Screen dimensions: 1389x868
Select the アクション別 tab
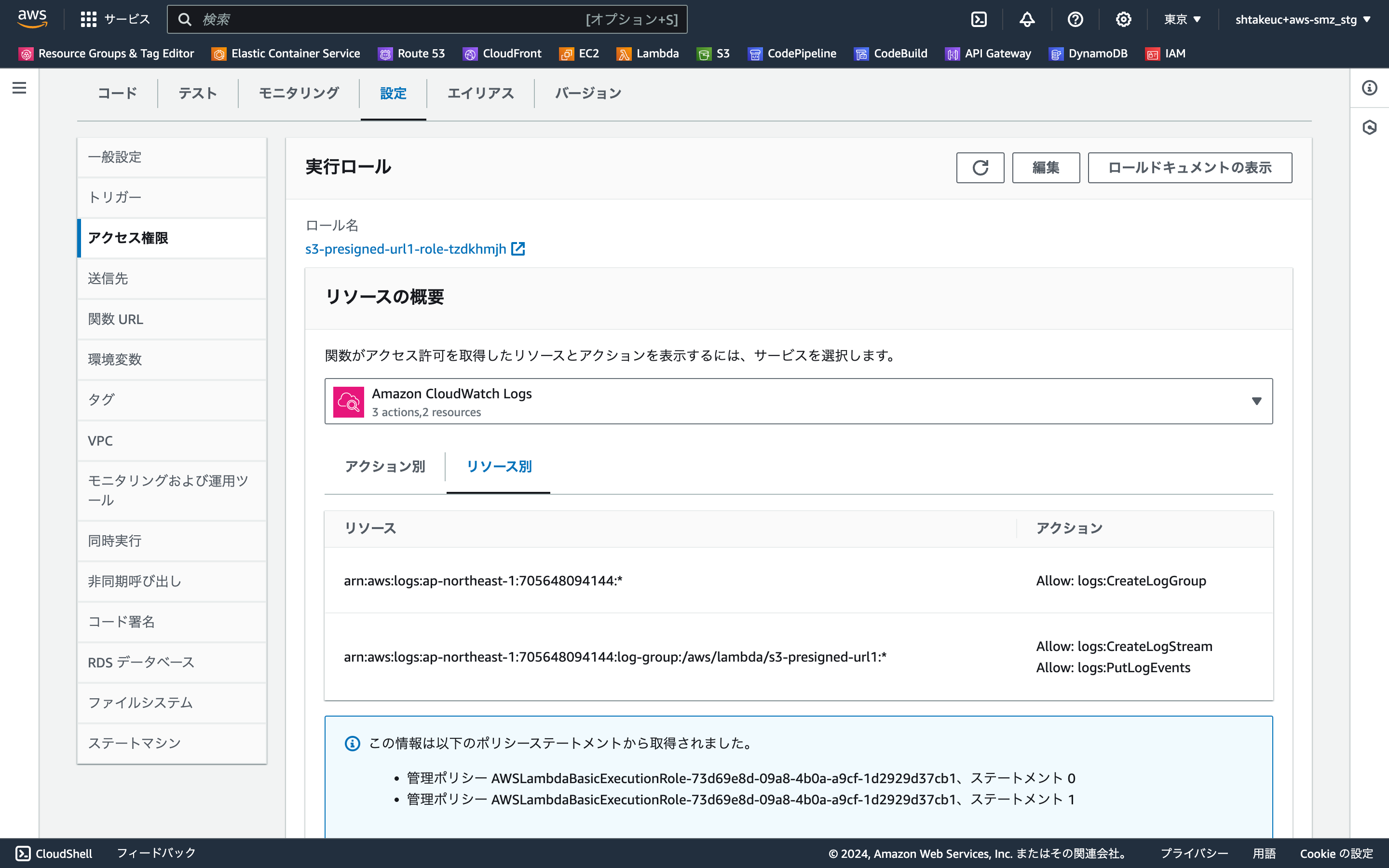click(x=385, y=467)
